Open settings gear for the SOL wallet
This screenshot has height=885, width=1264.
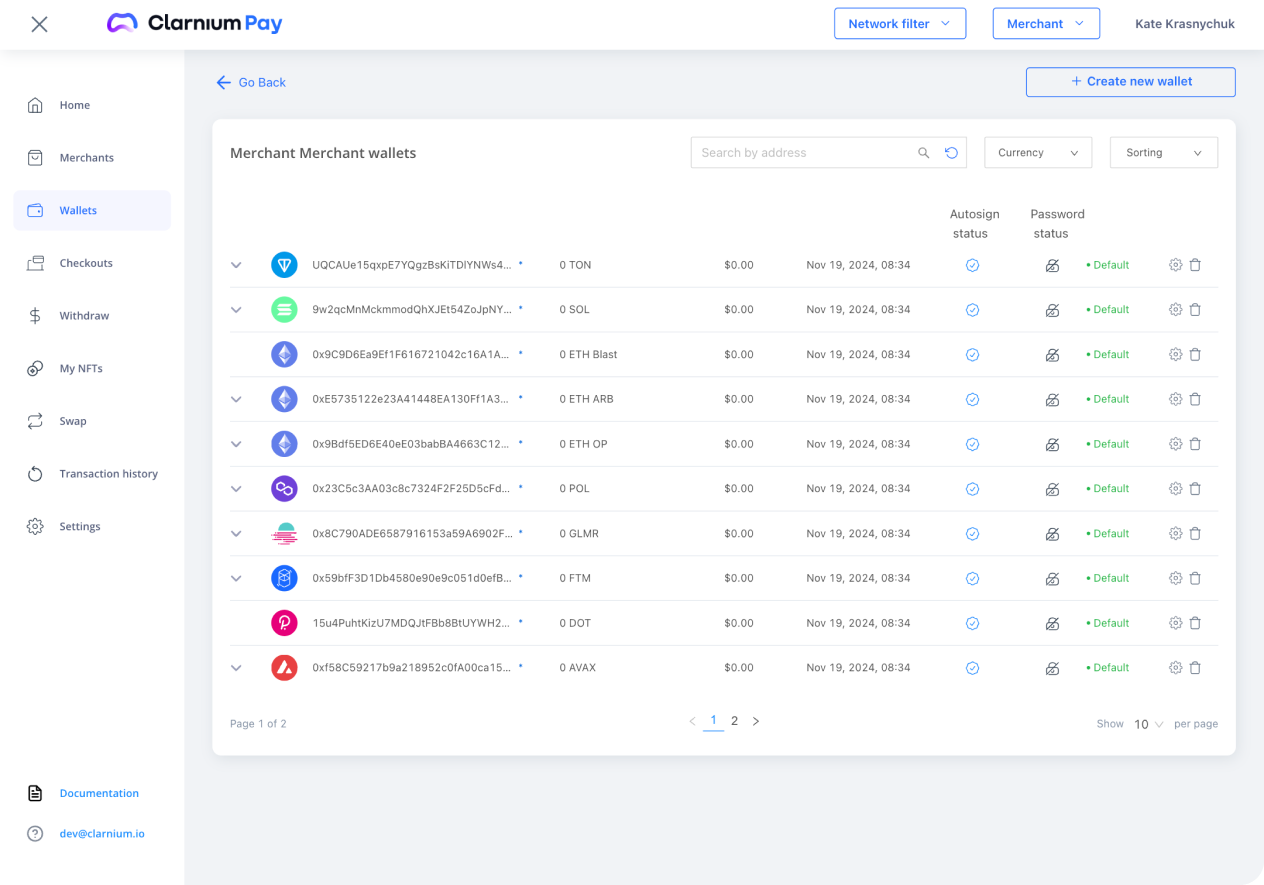1175,310
